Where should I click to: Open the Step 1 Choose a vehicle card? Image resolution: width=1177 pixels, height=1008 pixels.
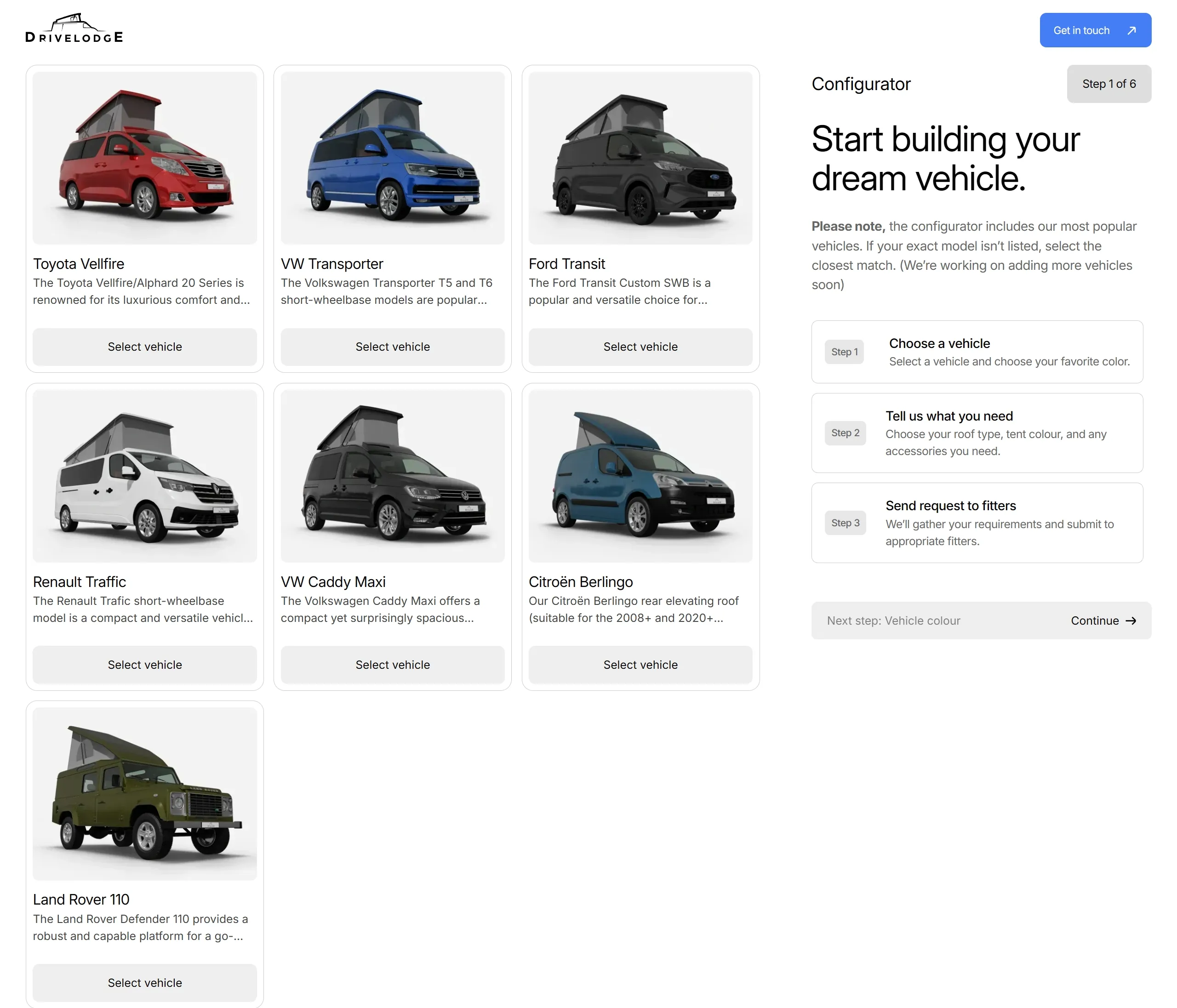coord(977,352)
